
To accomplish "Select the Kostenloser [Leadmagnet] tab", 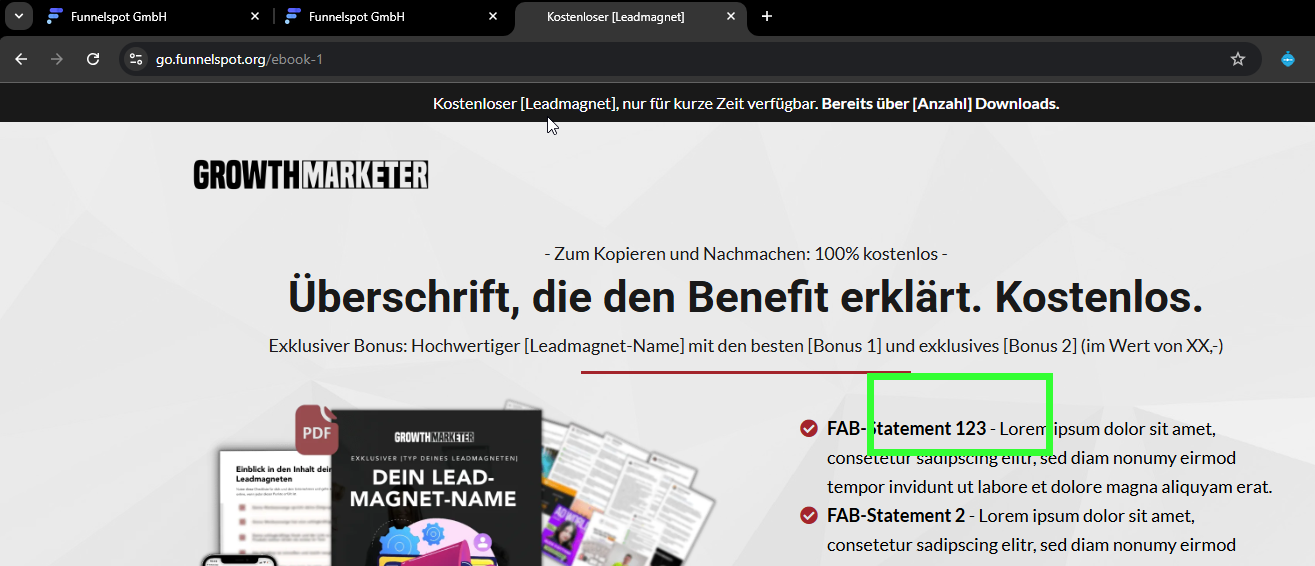I will [631, 17].
